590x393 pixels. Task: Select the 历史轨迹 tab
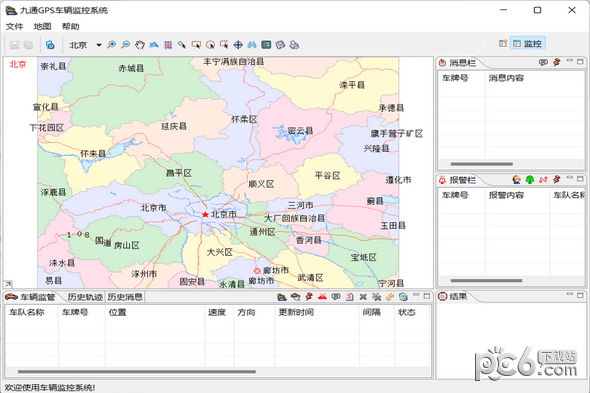pyautogui.click(x=85, y=297)
